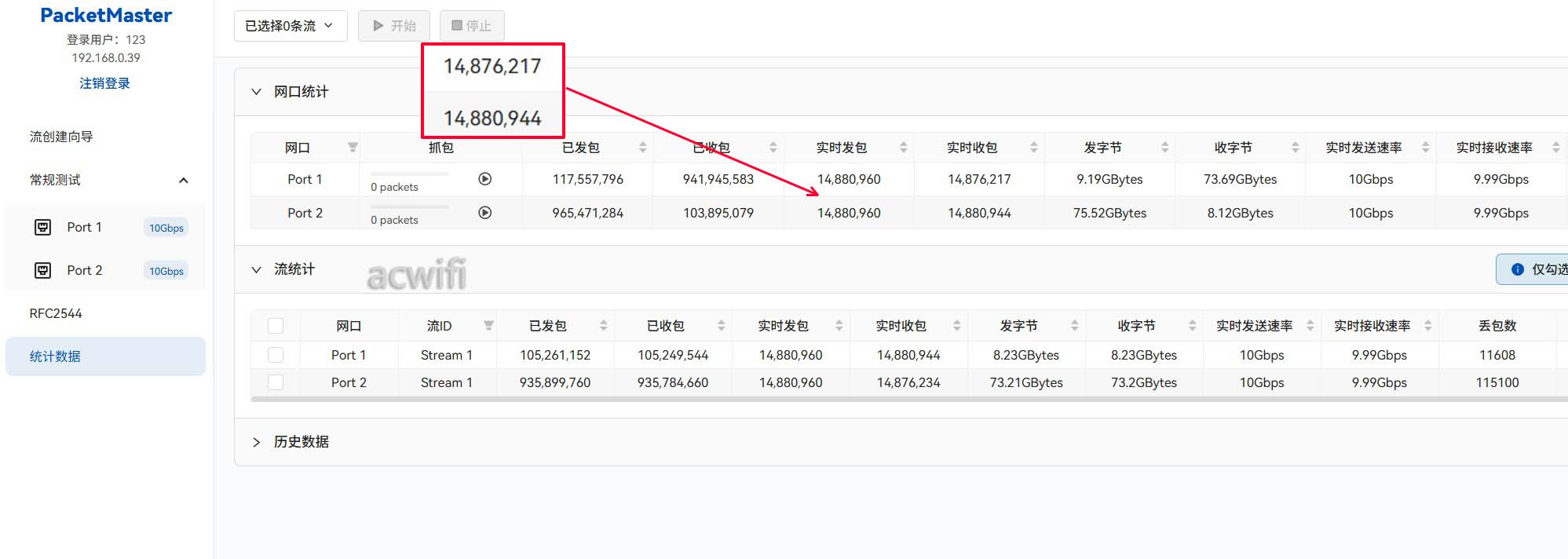
Task: Check the Port 2 Stream 1 checkbox
Action: pos(276,382)
